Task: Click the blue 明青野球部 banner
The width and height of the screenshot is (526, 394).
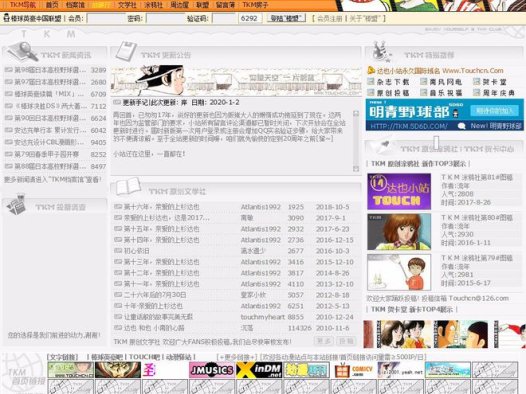Action: coord(444,114)
